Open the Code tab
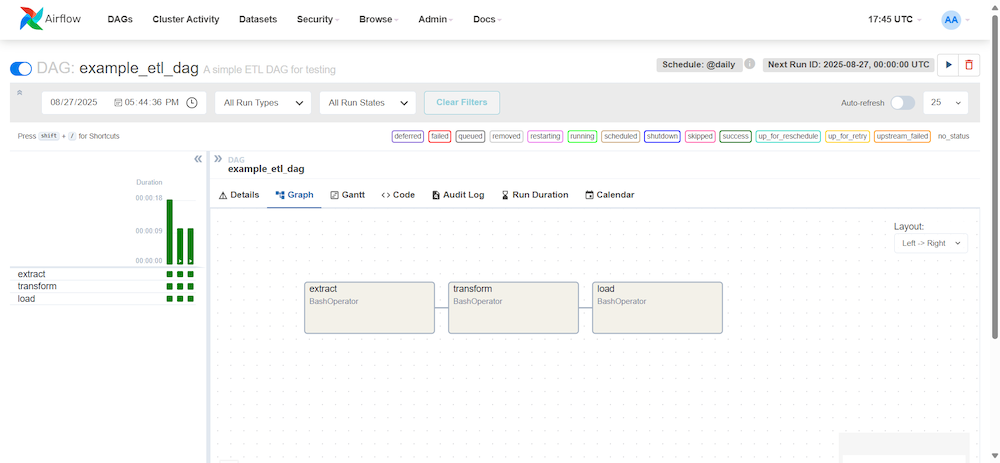1000x463 pixels. click(x=398, y=195)
